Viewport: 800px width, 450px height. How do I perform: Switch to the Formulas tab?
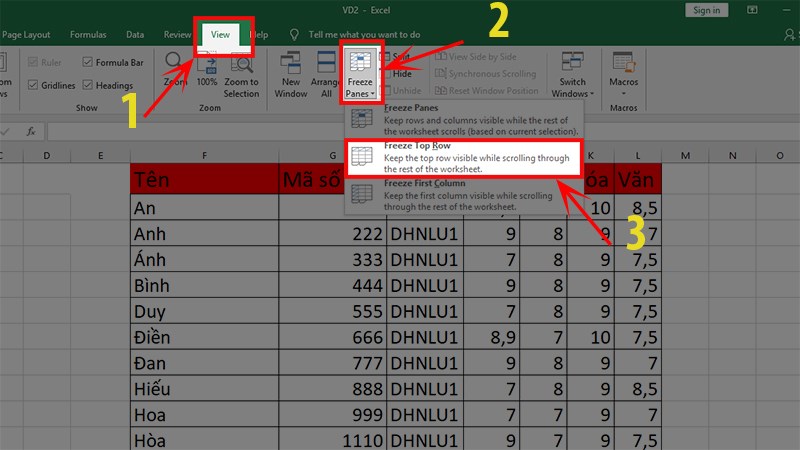coord(88,35)
